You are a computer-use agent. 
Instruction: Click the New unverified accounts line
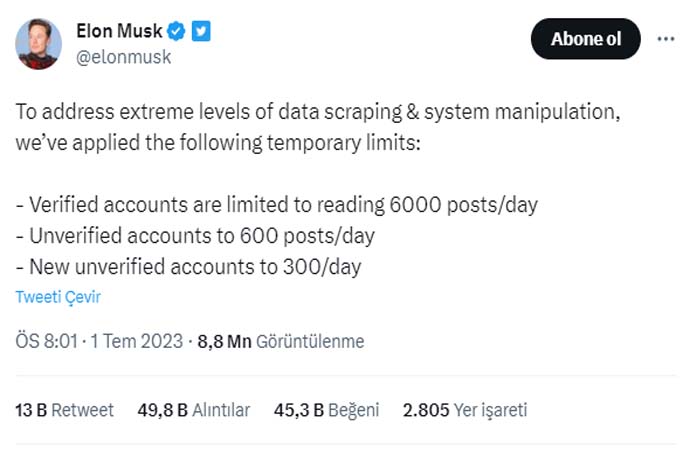coord(188,267)
